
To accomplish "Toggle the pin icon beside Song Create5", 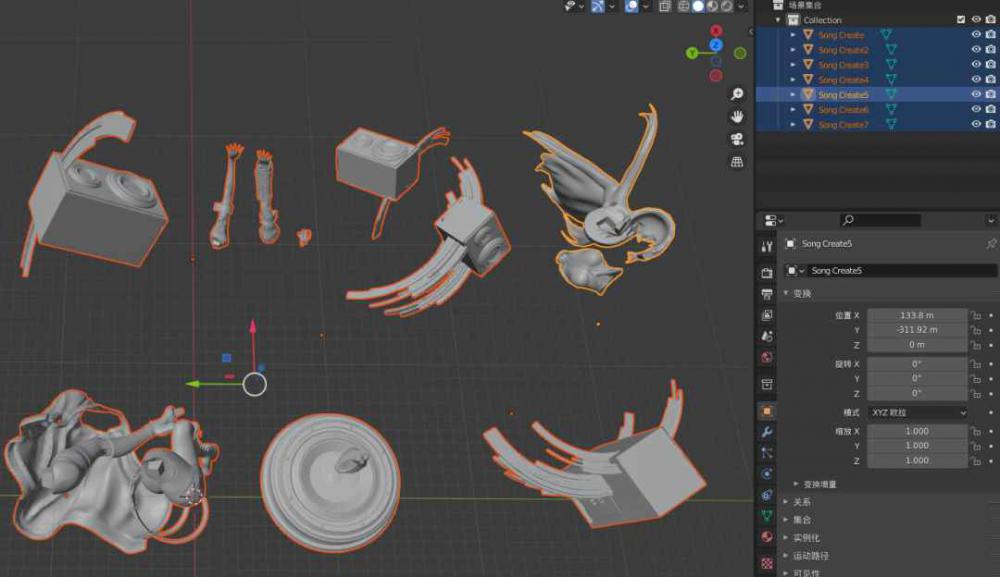I will click(x=990, y=244).
